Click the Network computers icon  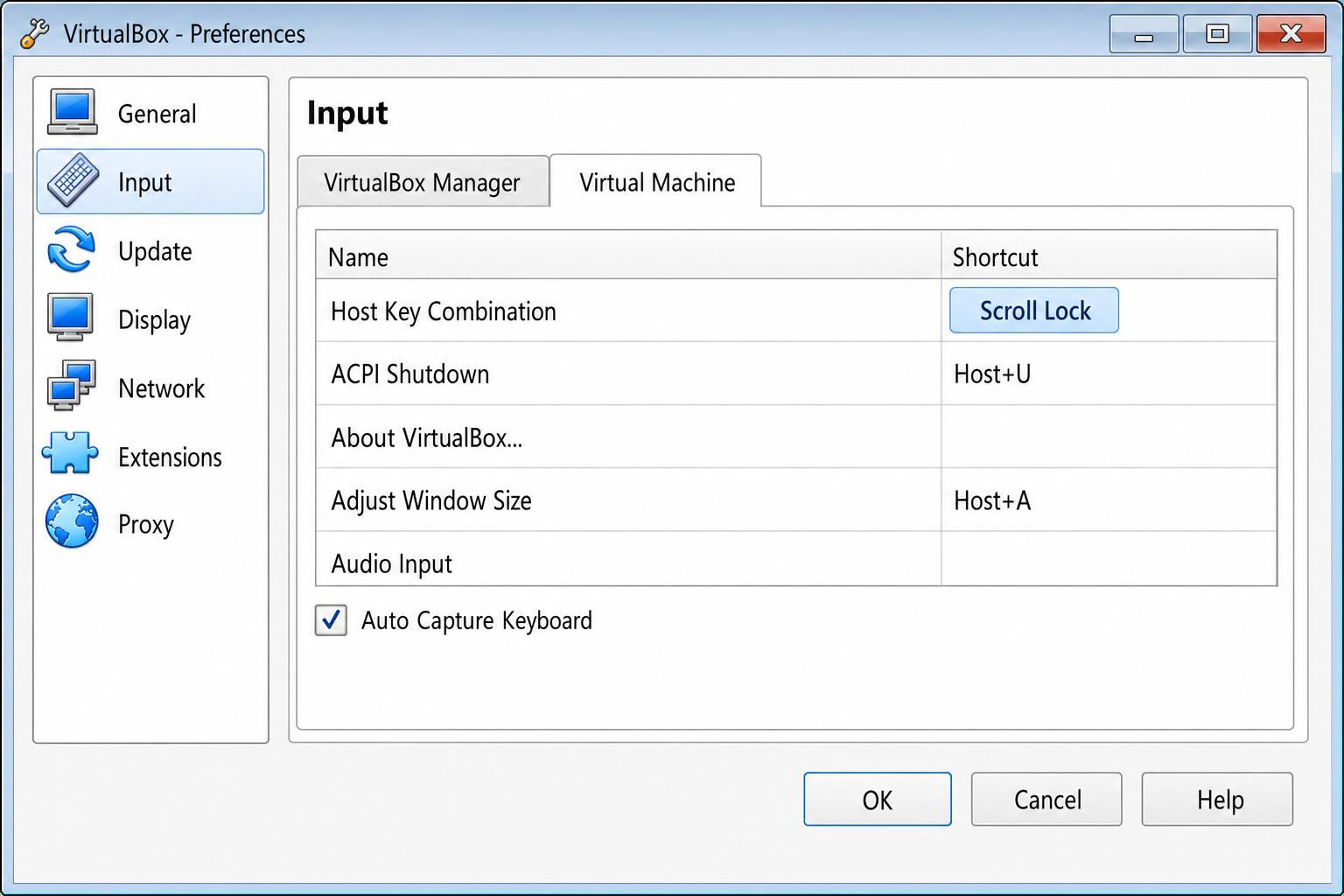(x=71, y=386)
